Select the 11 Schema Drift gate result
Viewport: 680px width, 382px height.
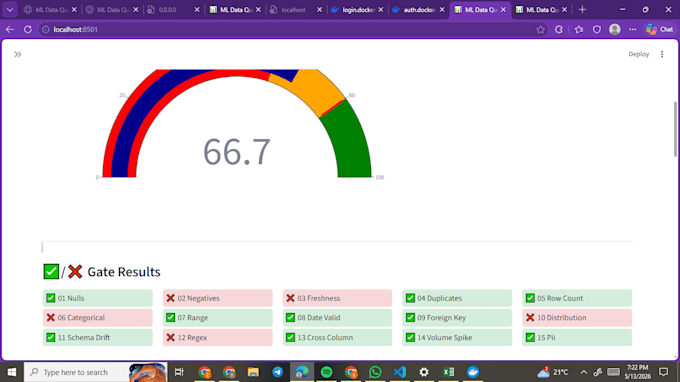[x=98, y=337]
